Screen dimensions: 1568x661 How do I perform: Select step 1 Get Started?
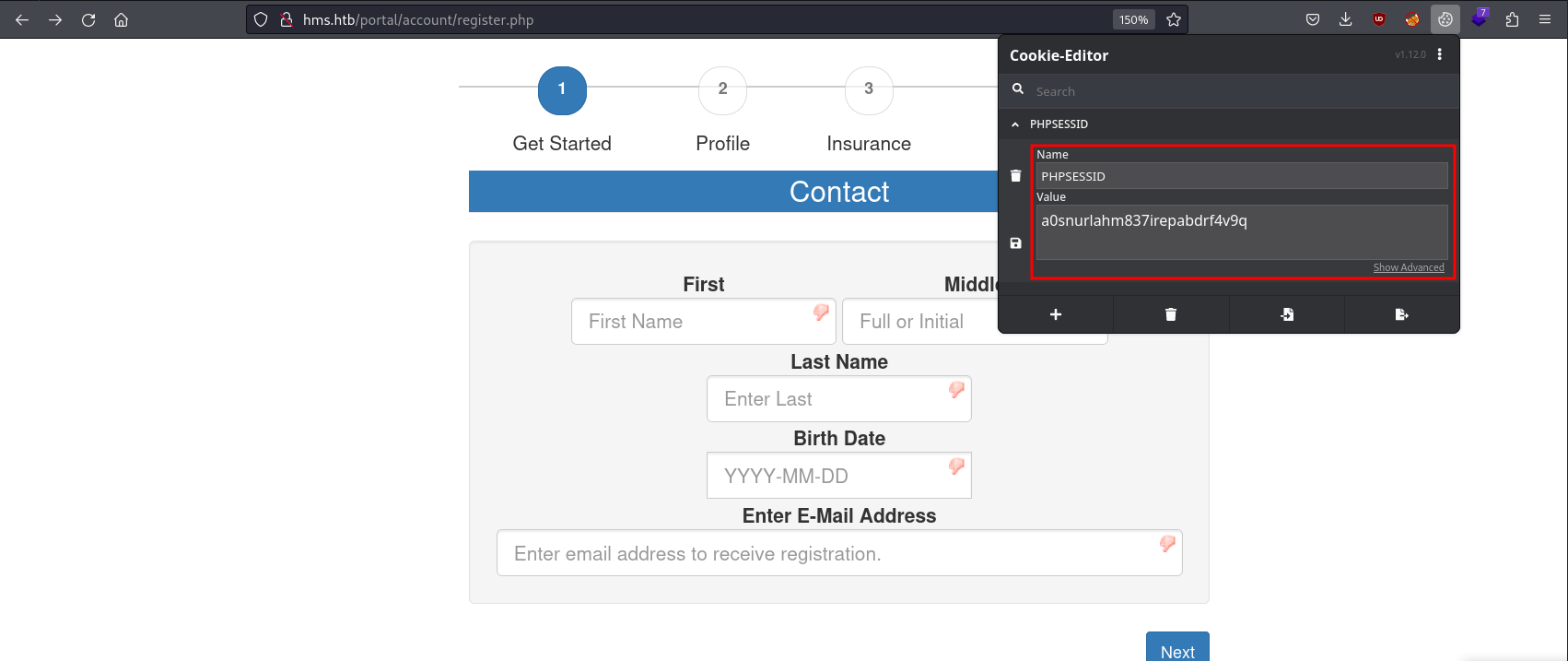coord(562,90)
